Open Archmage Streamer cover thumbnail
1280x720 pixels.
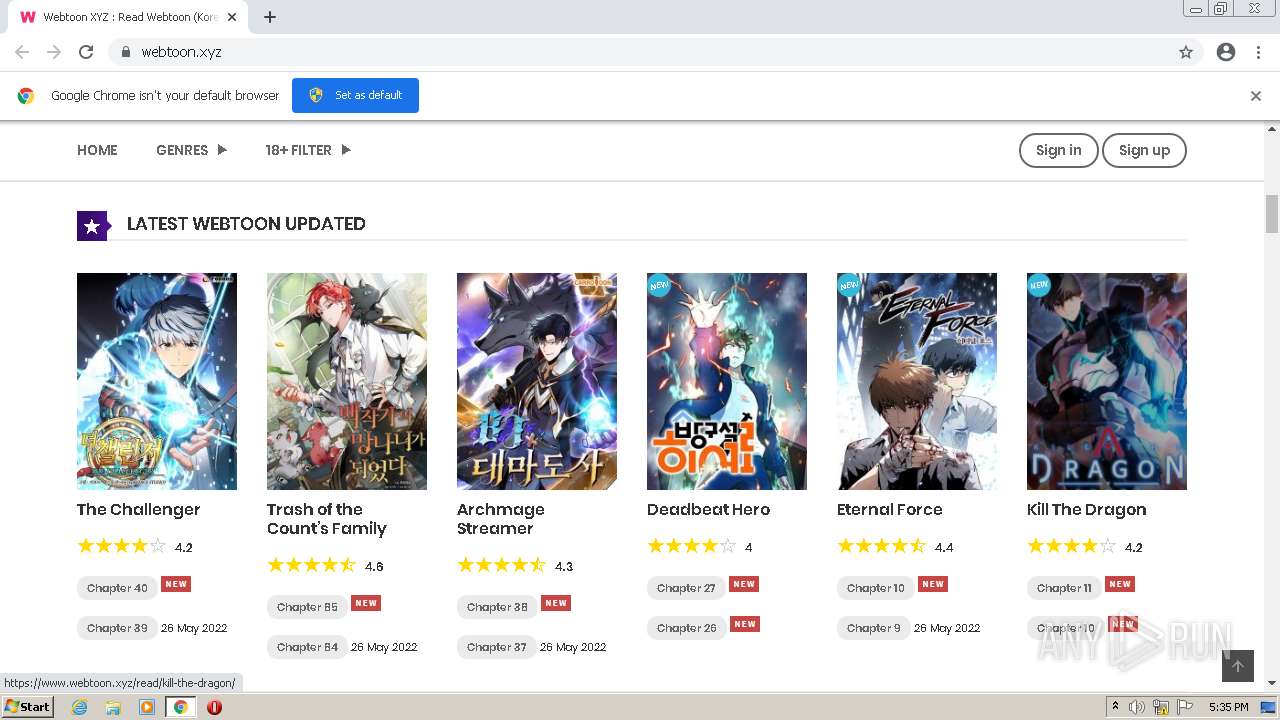537,381
